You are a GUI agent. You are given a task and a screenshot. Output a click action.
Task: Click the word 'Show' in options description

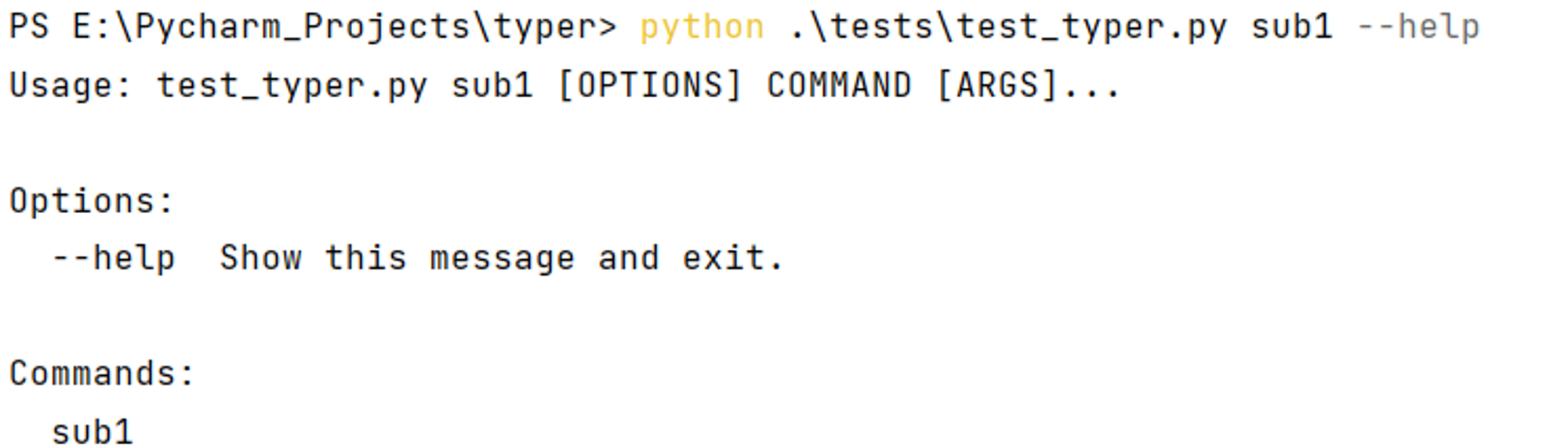pos(260,258)
